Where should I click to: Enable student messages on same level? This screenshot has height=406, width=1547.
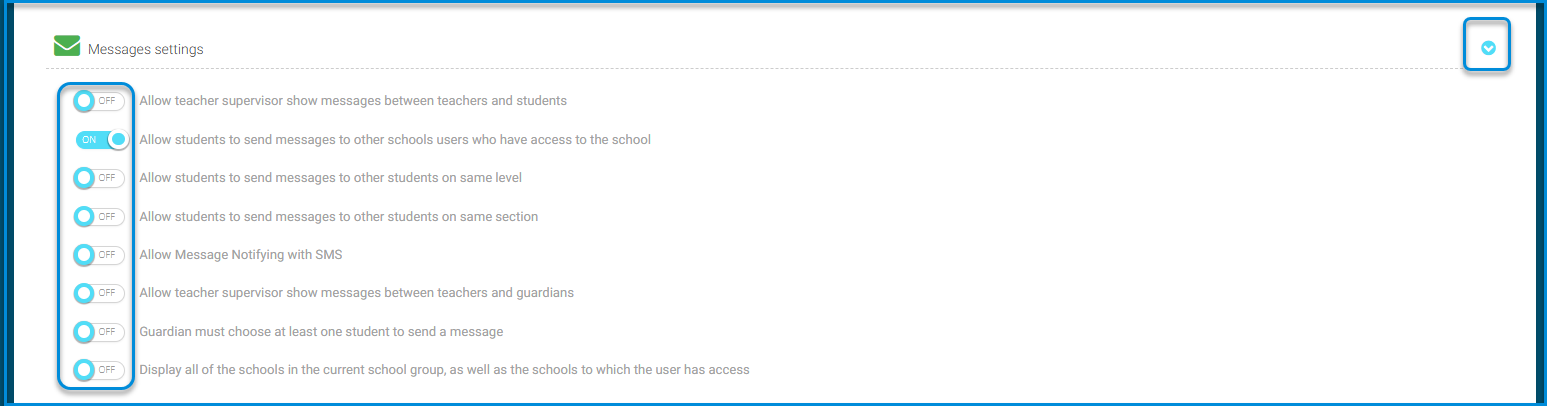coord(100,178)
